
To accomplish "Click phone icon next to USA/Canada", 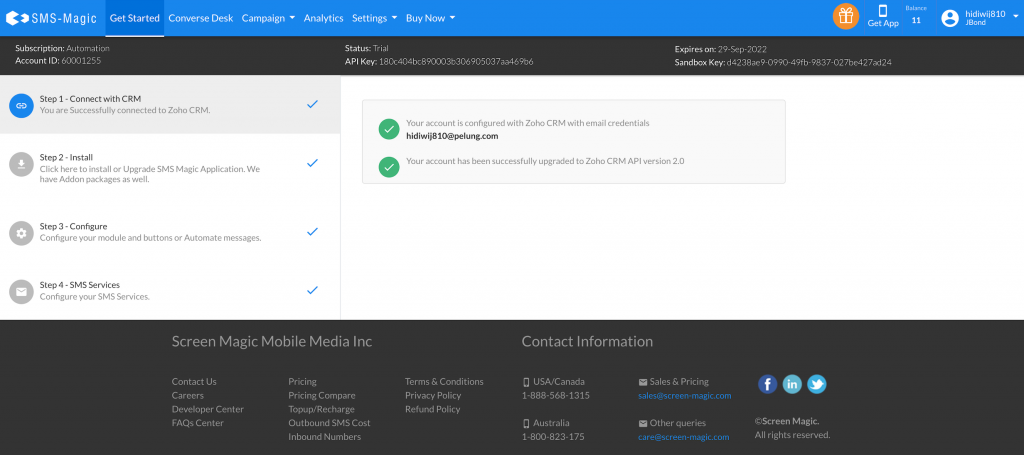I will tap(526, 382).
